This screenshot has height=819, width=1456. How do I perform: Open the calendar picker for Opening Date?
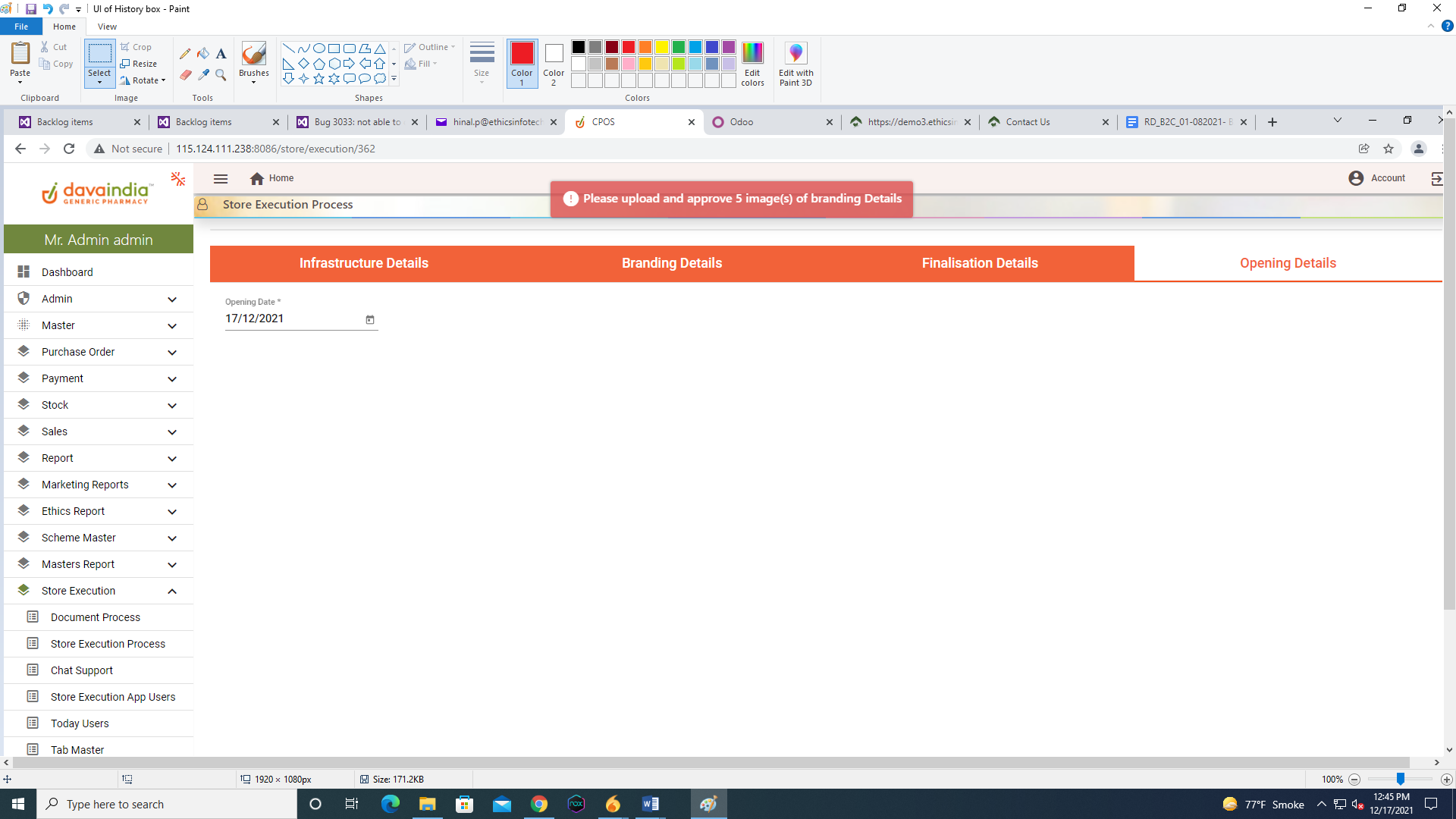370,319
